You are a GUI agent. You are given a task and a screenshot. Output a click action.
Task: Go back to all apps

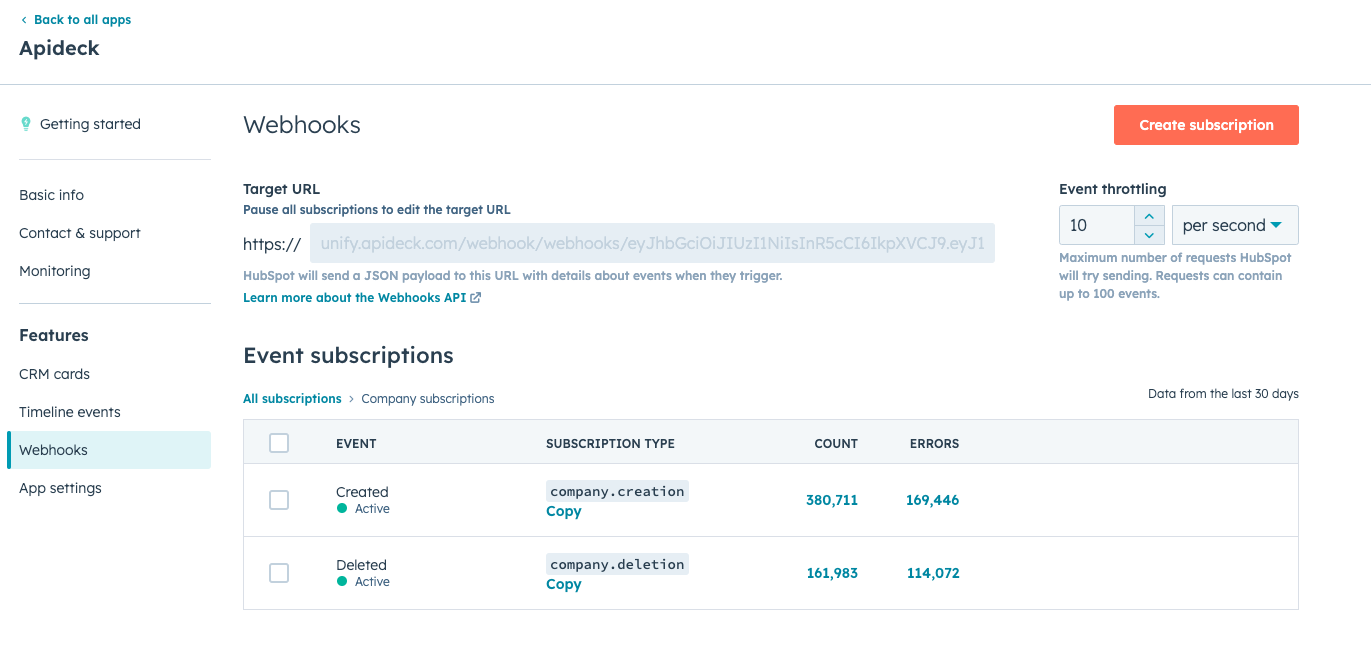point(82,20)
